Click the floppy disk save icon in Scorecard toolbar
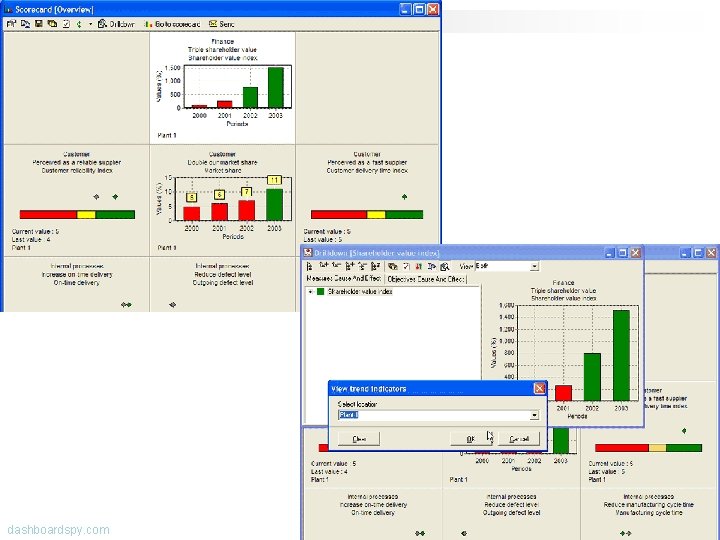Screen dimensions: 720x540 [39, 24]
